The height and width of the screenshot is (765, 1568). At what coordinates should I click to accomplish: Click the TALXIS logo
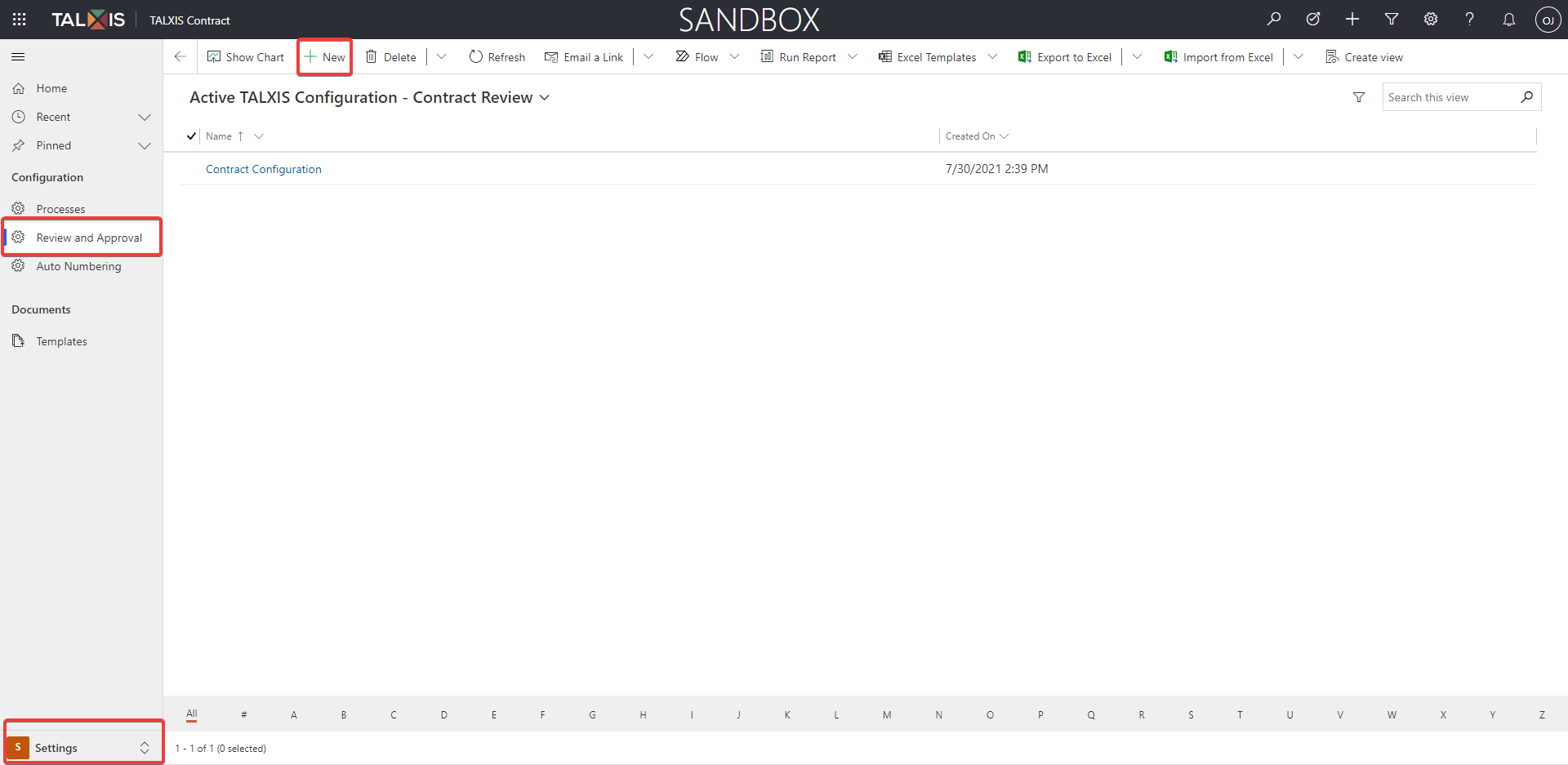pos(88,20)
